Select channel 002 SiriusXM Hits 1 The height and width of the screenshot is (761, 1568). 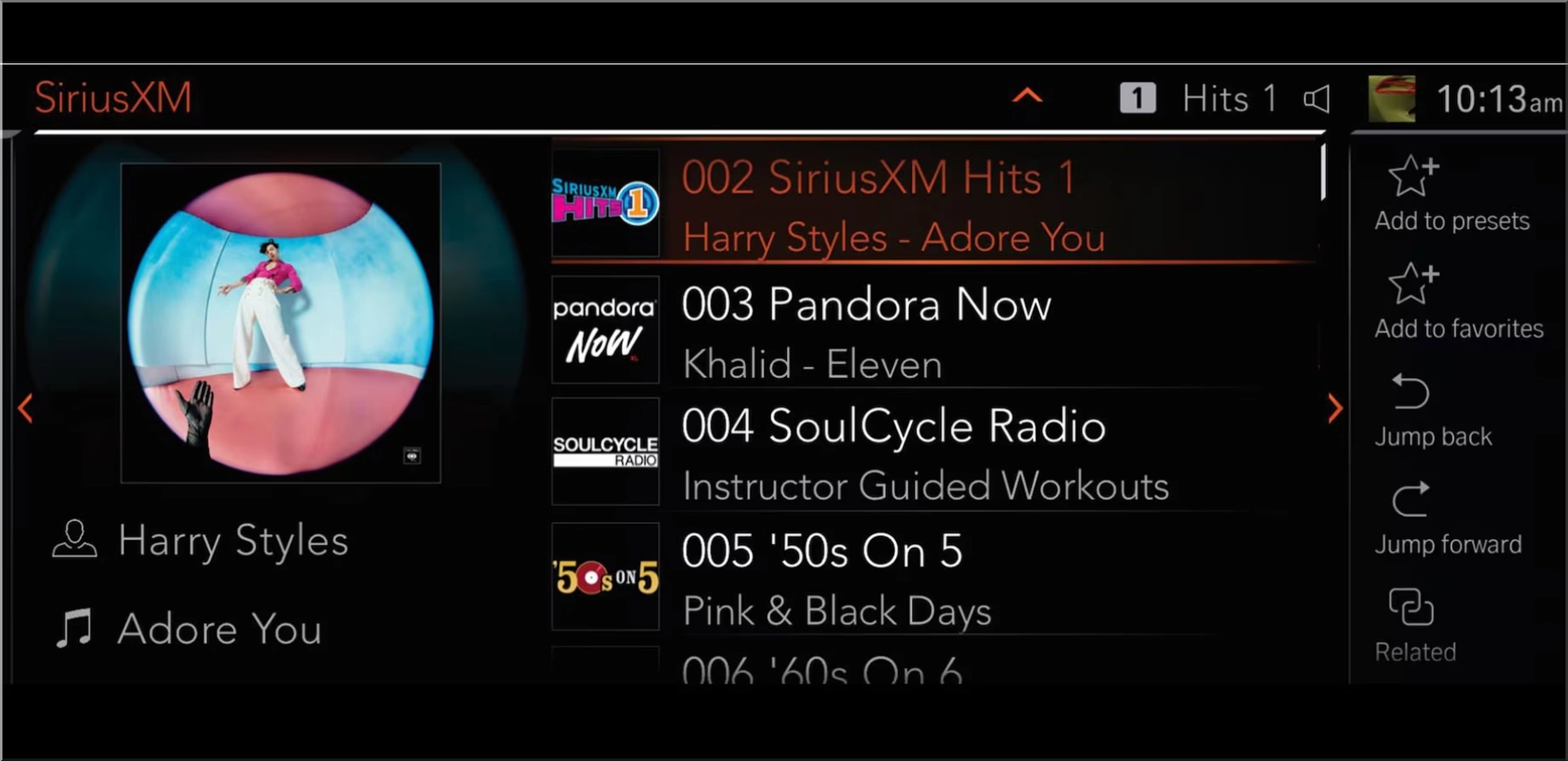934,203
